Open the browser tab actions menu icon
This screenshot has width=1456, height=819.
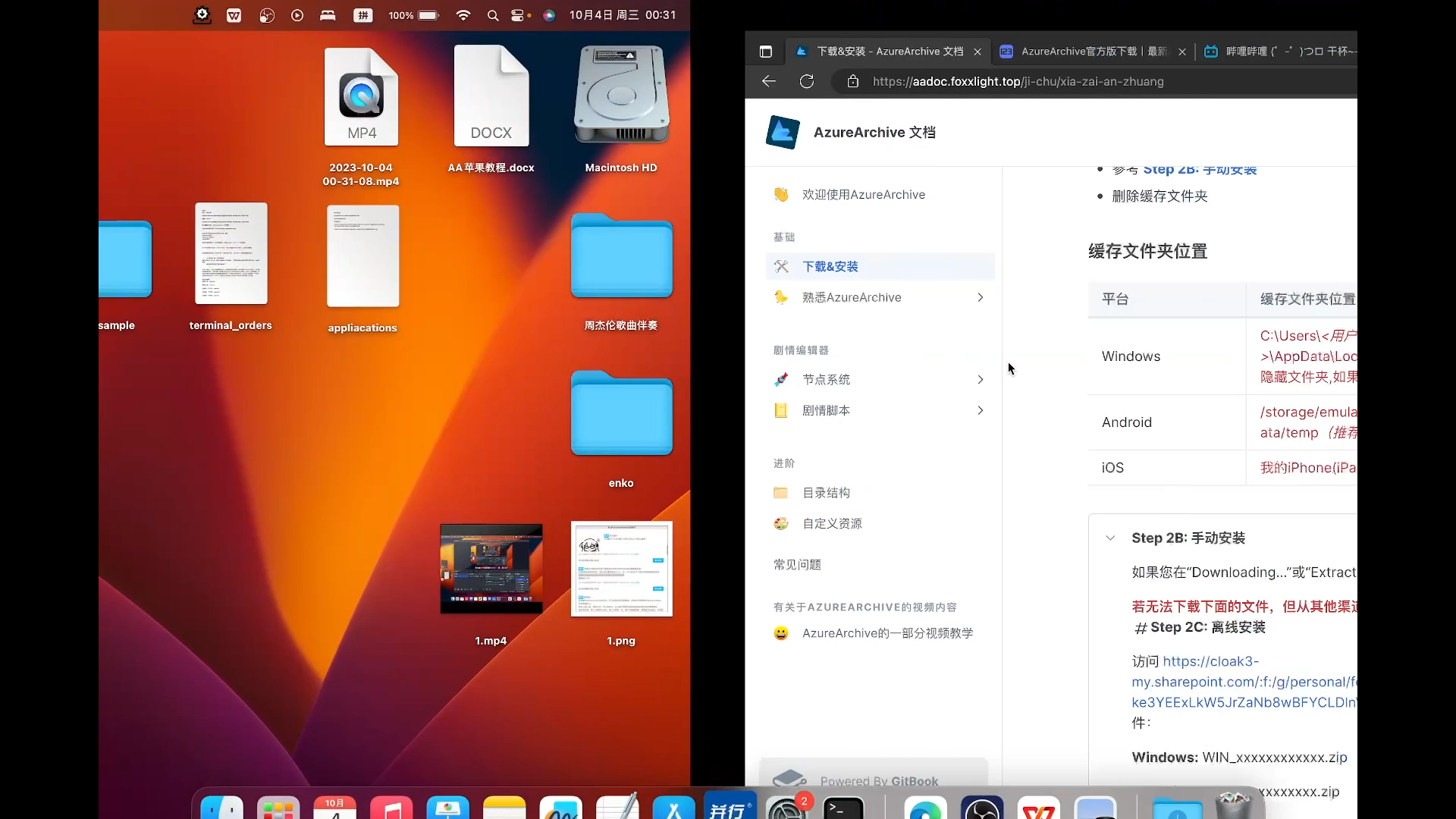766,52
